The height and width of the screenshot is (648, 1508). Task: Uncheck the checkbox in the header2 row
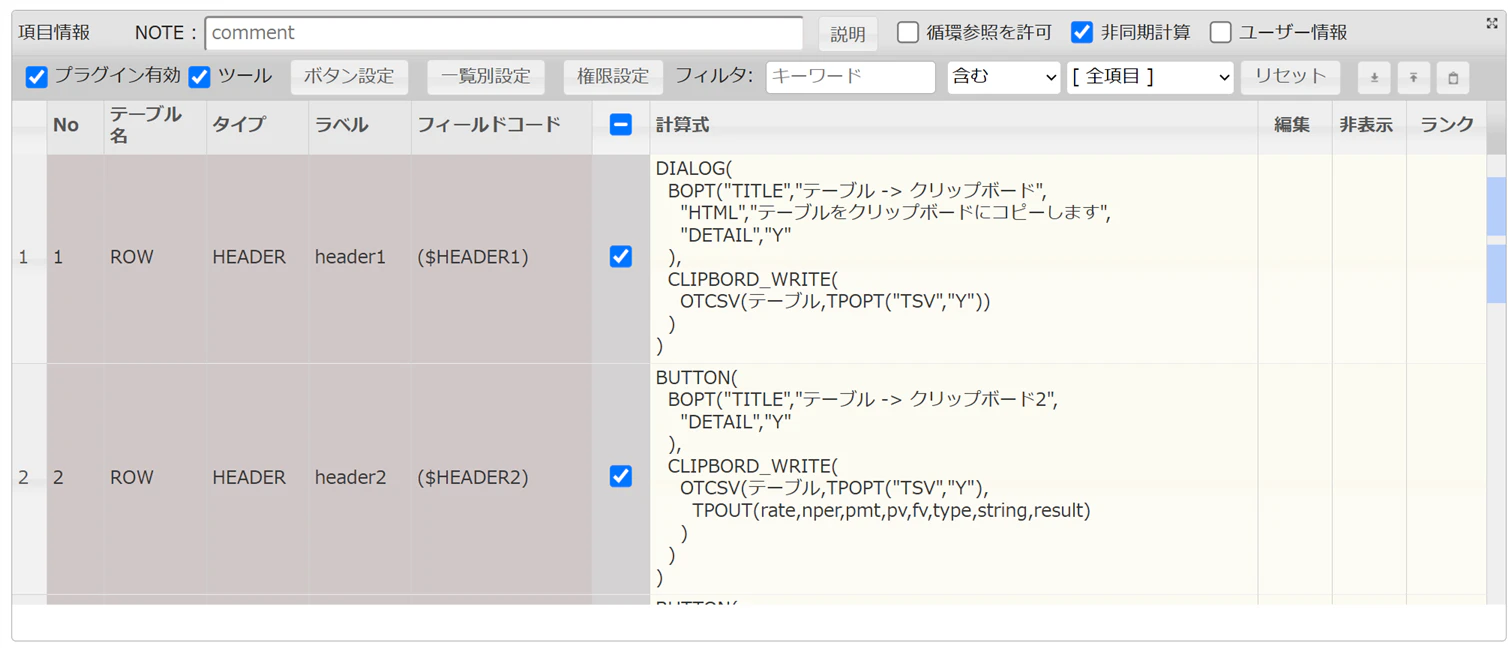[620, 477]
